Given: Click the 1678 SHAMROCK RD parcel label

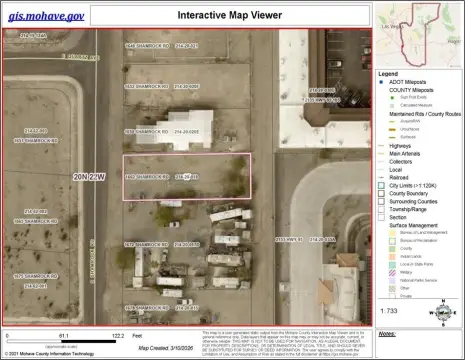Looking at the screenshot, I should pos(147,308).
